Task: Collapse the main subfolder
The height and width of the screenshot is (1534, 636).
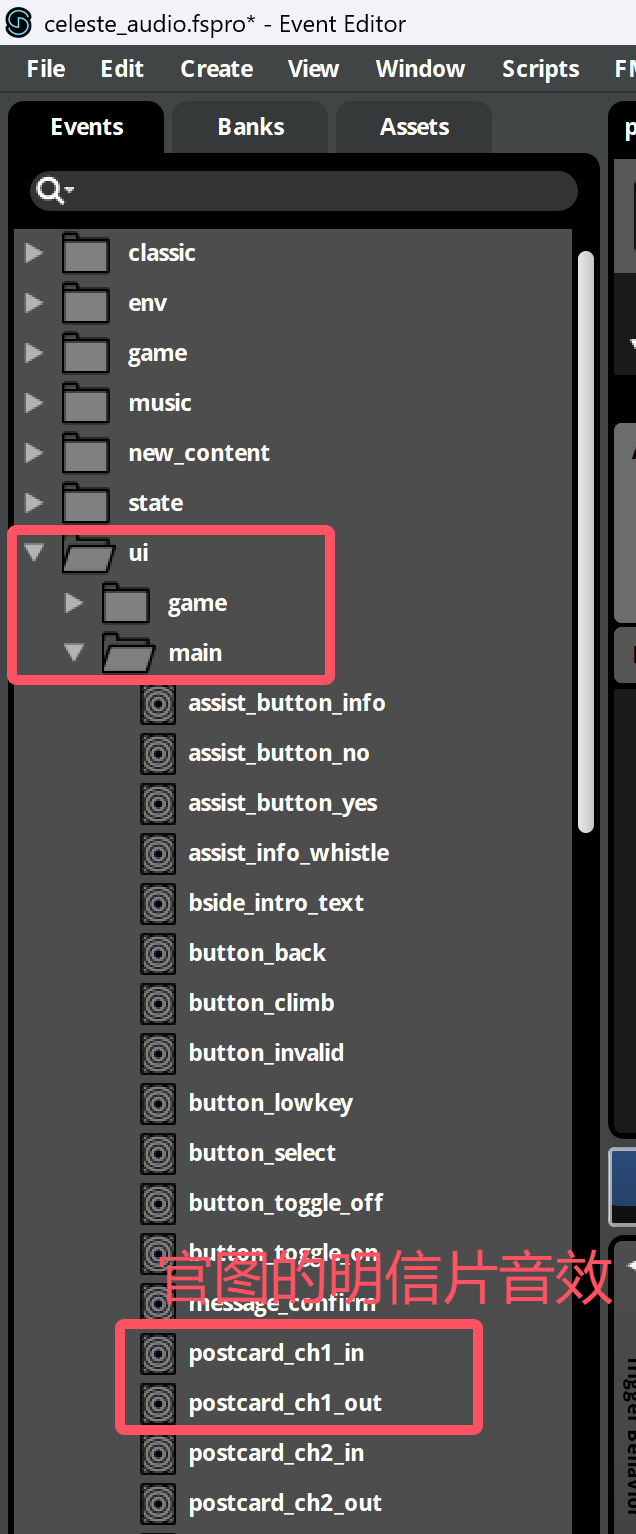Action: [73, 652]
